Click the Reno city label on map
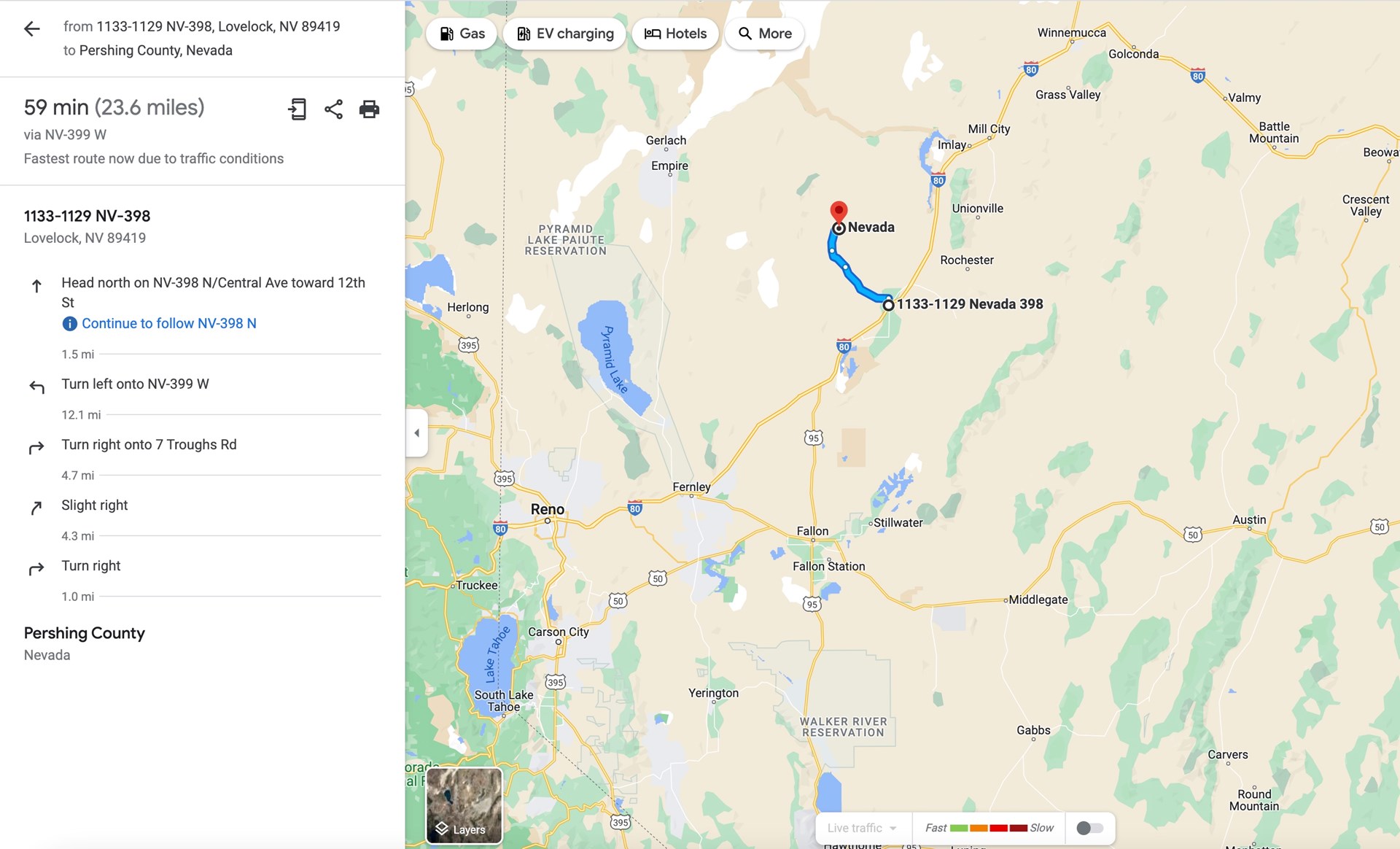This screenshot has height=849, width=1400. click(x=547, y=509)
